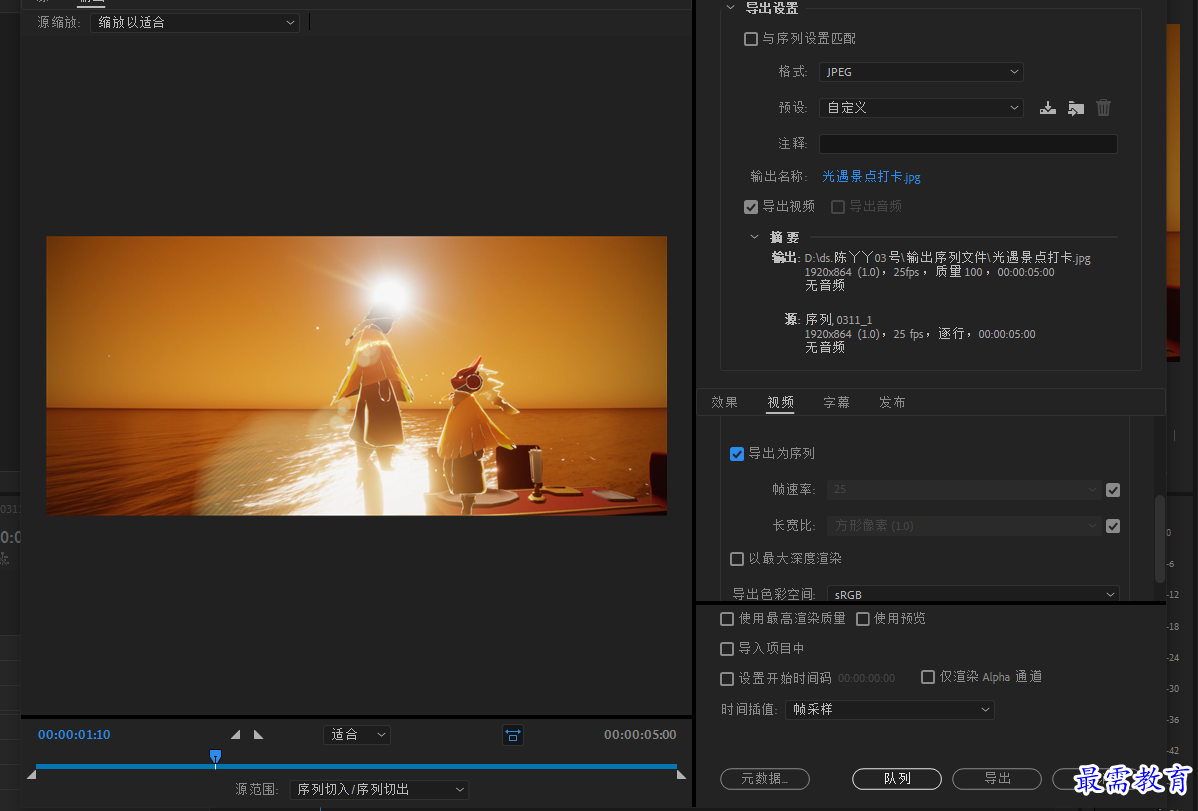Toggle the aspect ratio correction icon

(513, 735)
